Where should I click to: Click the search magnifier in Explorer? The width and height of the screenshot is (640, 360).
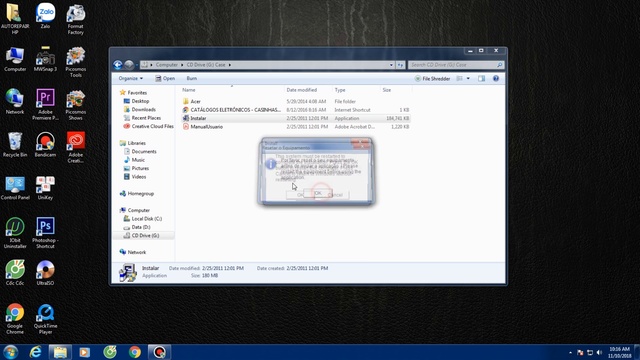pyautogui.click(x=500, y=65)
